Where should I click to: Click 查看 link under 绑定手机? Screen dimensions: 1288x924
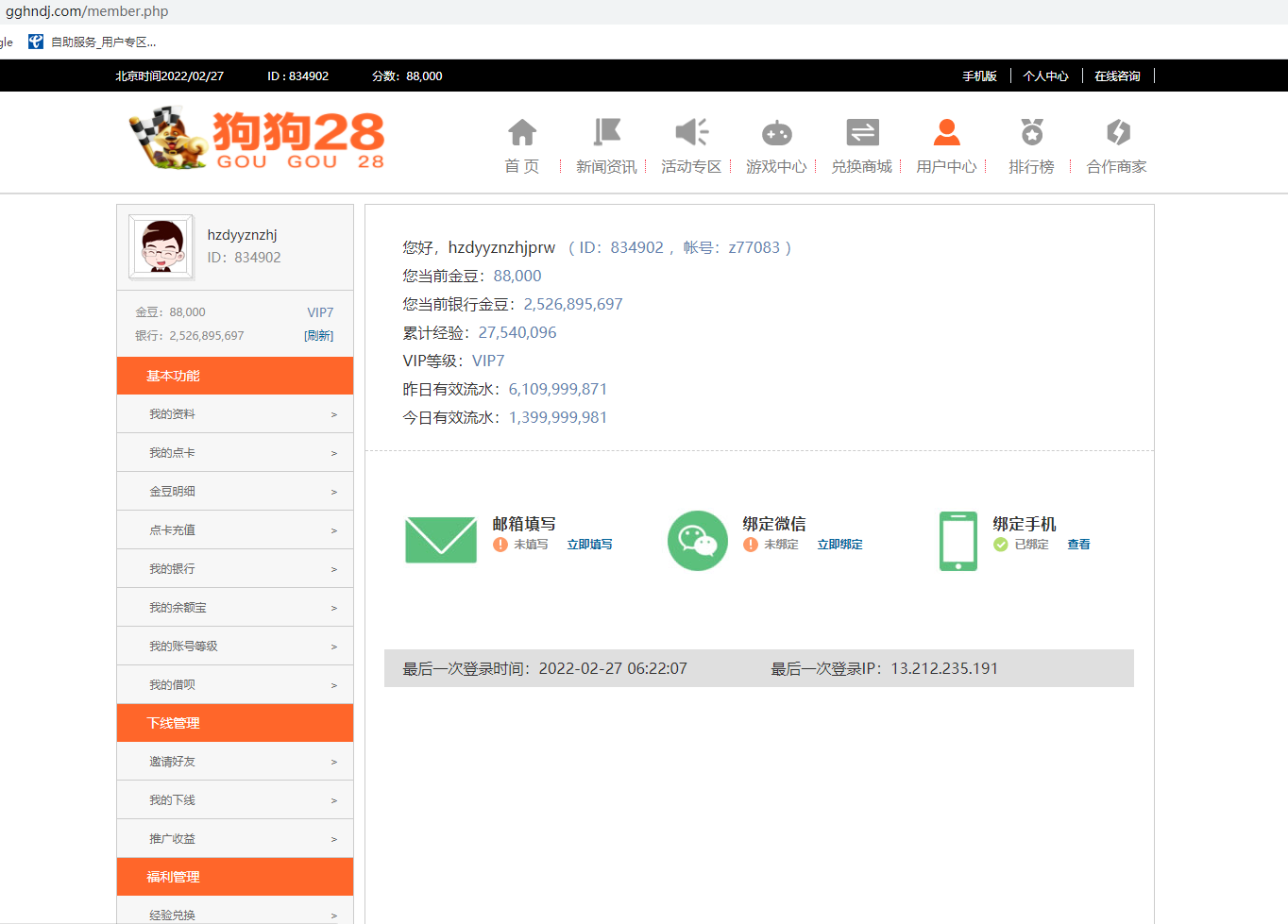1078,545
